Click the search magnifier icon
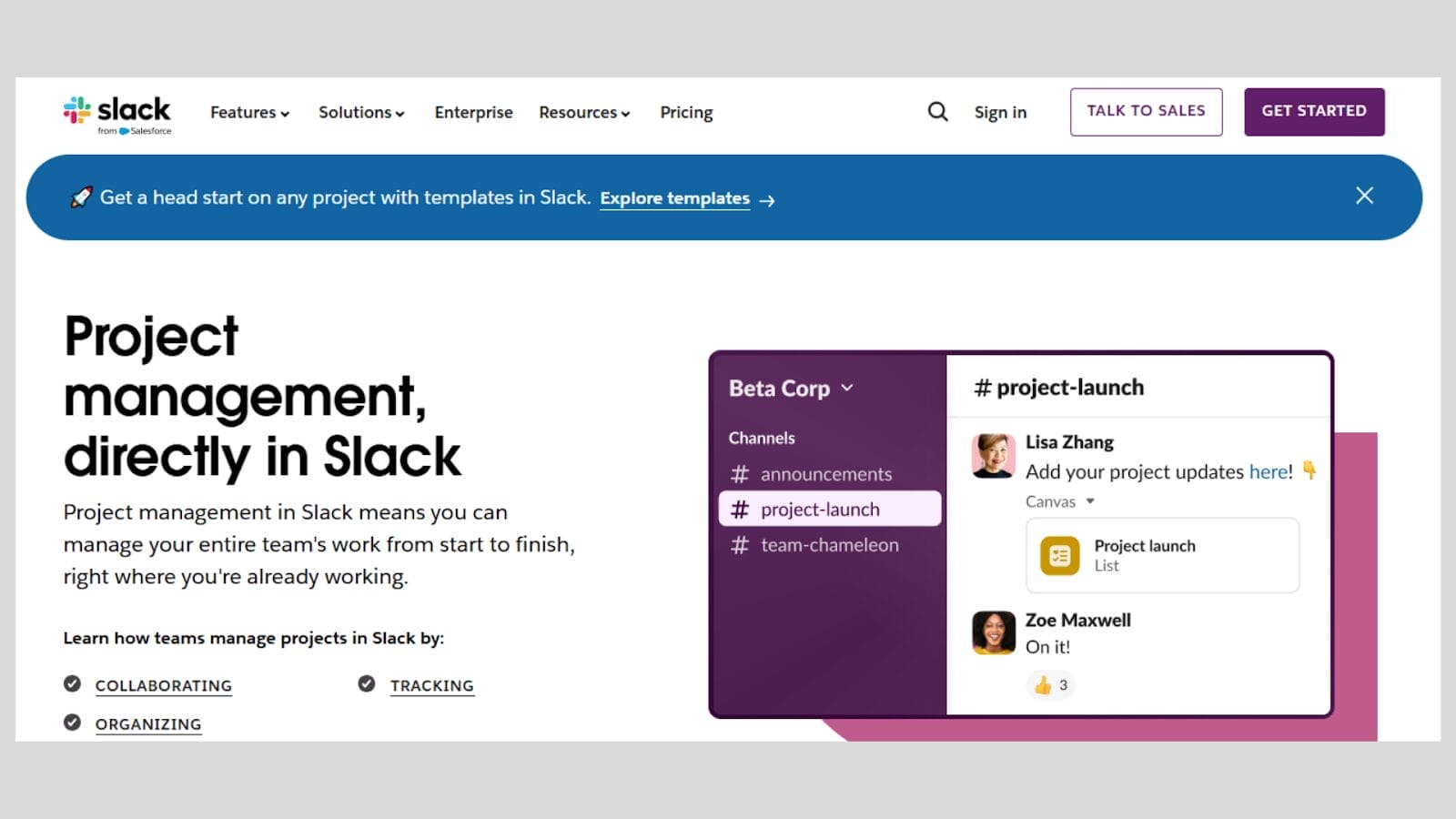The height and width of the screenshot is (819, 1456). 937,111
